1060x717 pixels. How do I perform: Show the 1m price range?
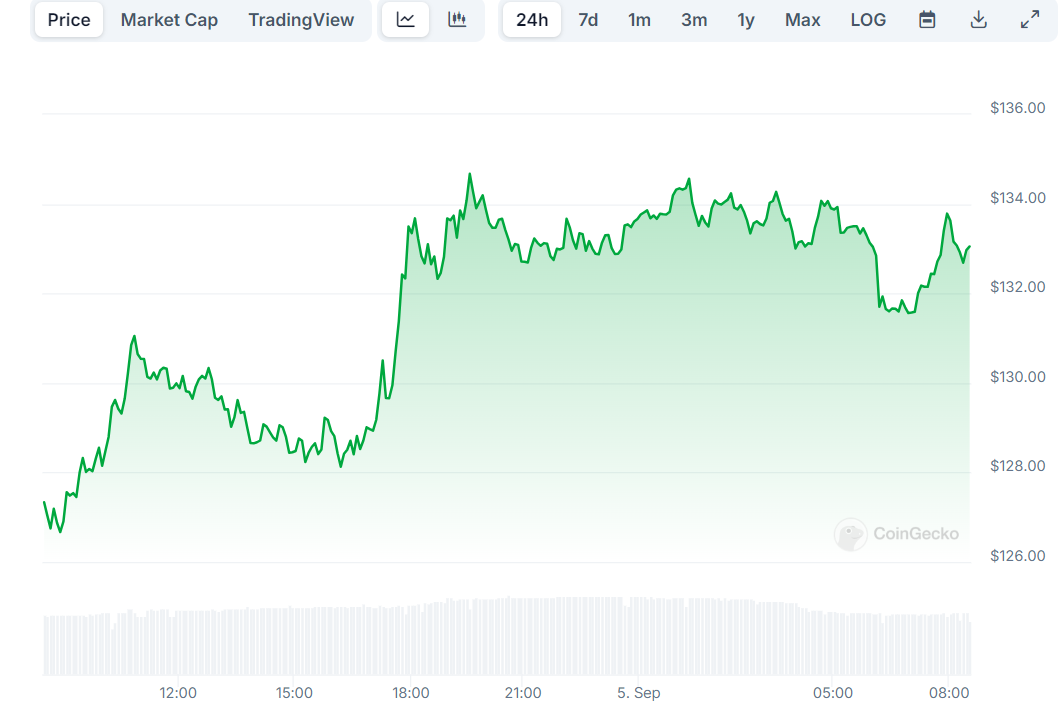tap(639, 20)
